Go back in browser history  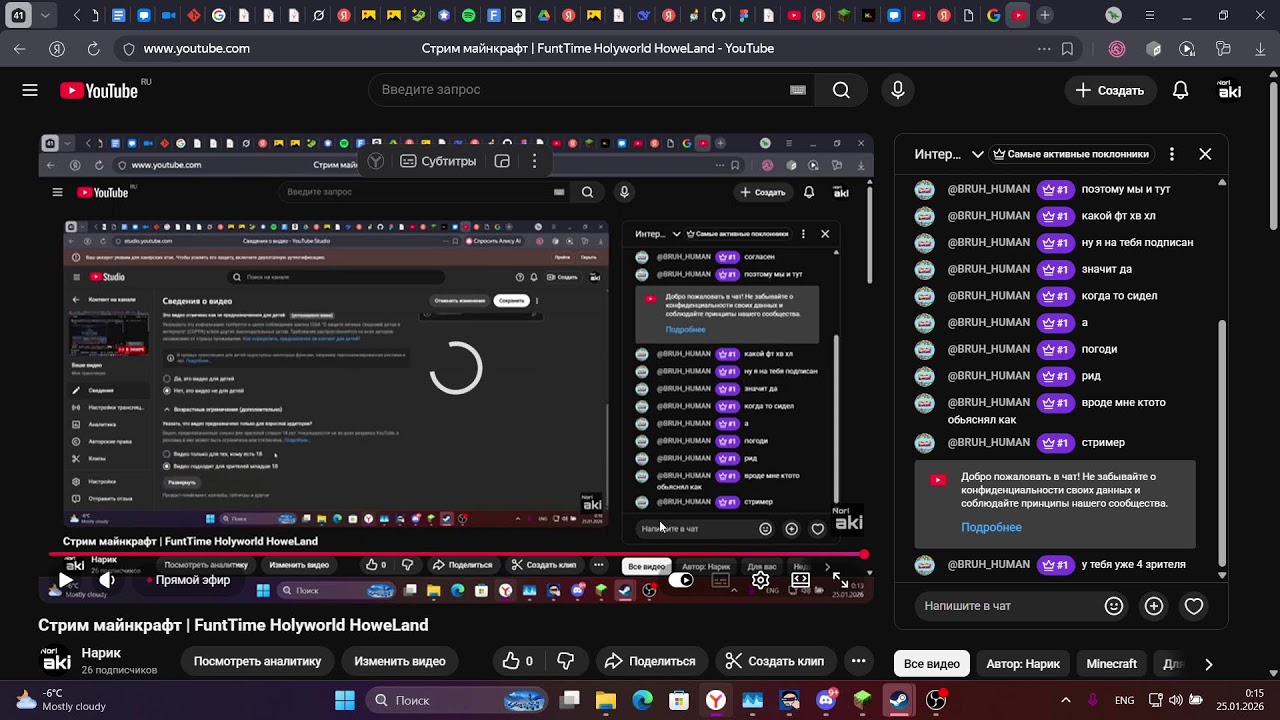point(20,48)
